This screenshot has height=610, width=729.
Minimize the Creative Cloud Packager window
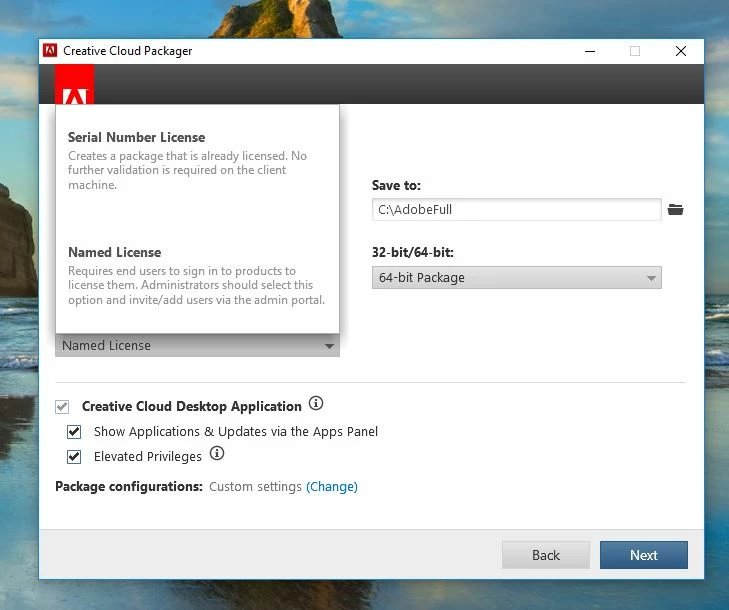[590, 51]
